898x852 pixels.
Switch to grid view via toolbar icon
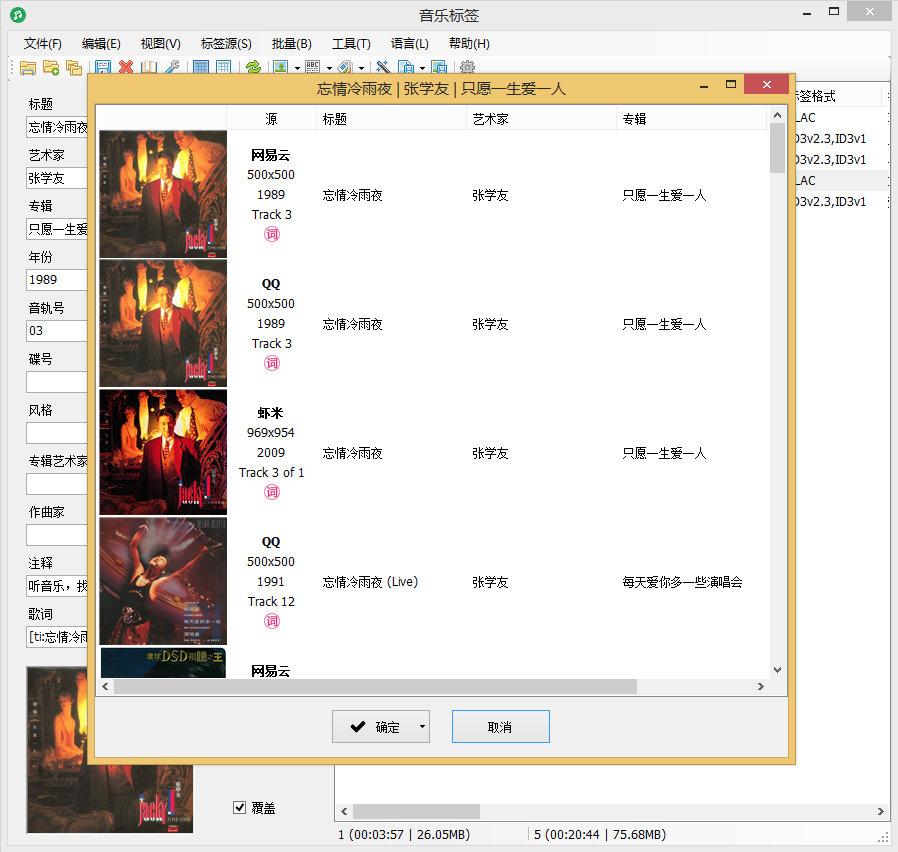(199, 68)
